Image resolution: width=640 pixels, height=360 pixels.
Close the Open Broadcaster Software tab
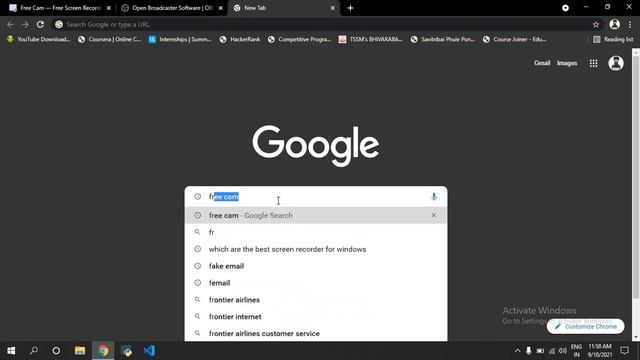click(x=221, y=8)
